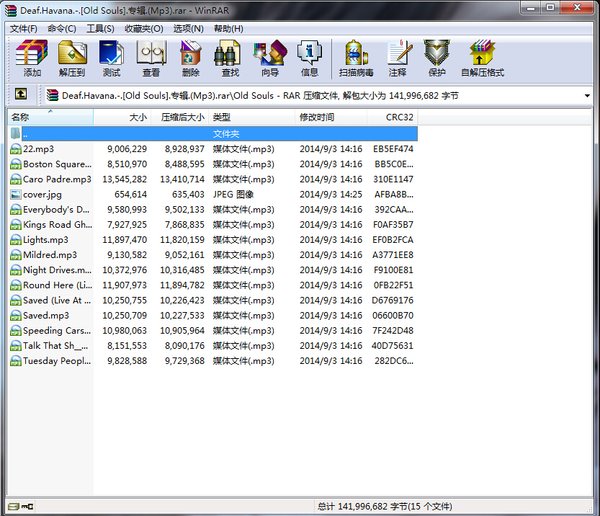
Task: Click the archive icon in the address bar
Action: [x=52, y=95]
